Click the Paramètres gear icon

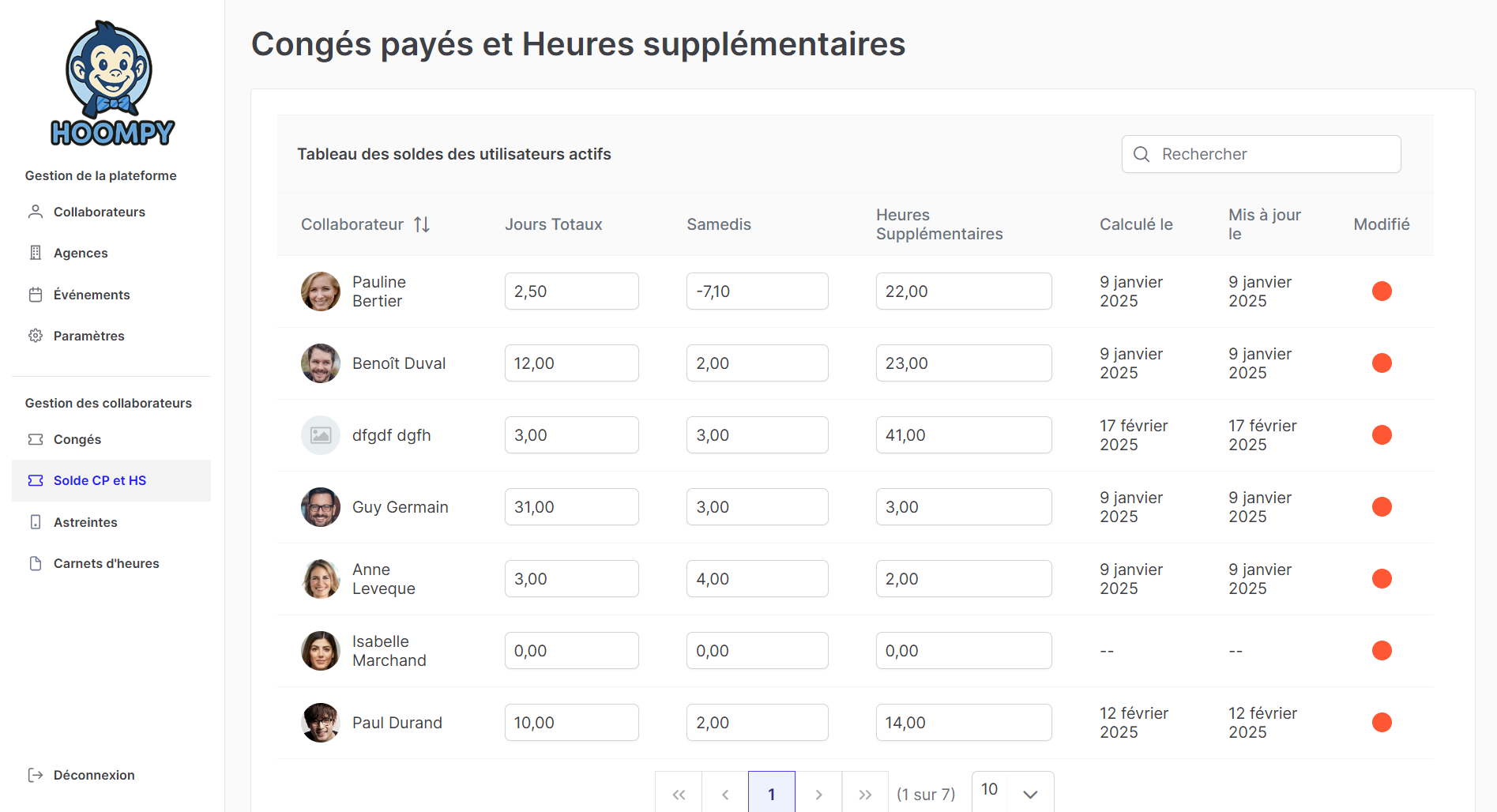[36, 336]
